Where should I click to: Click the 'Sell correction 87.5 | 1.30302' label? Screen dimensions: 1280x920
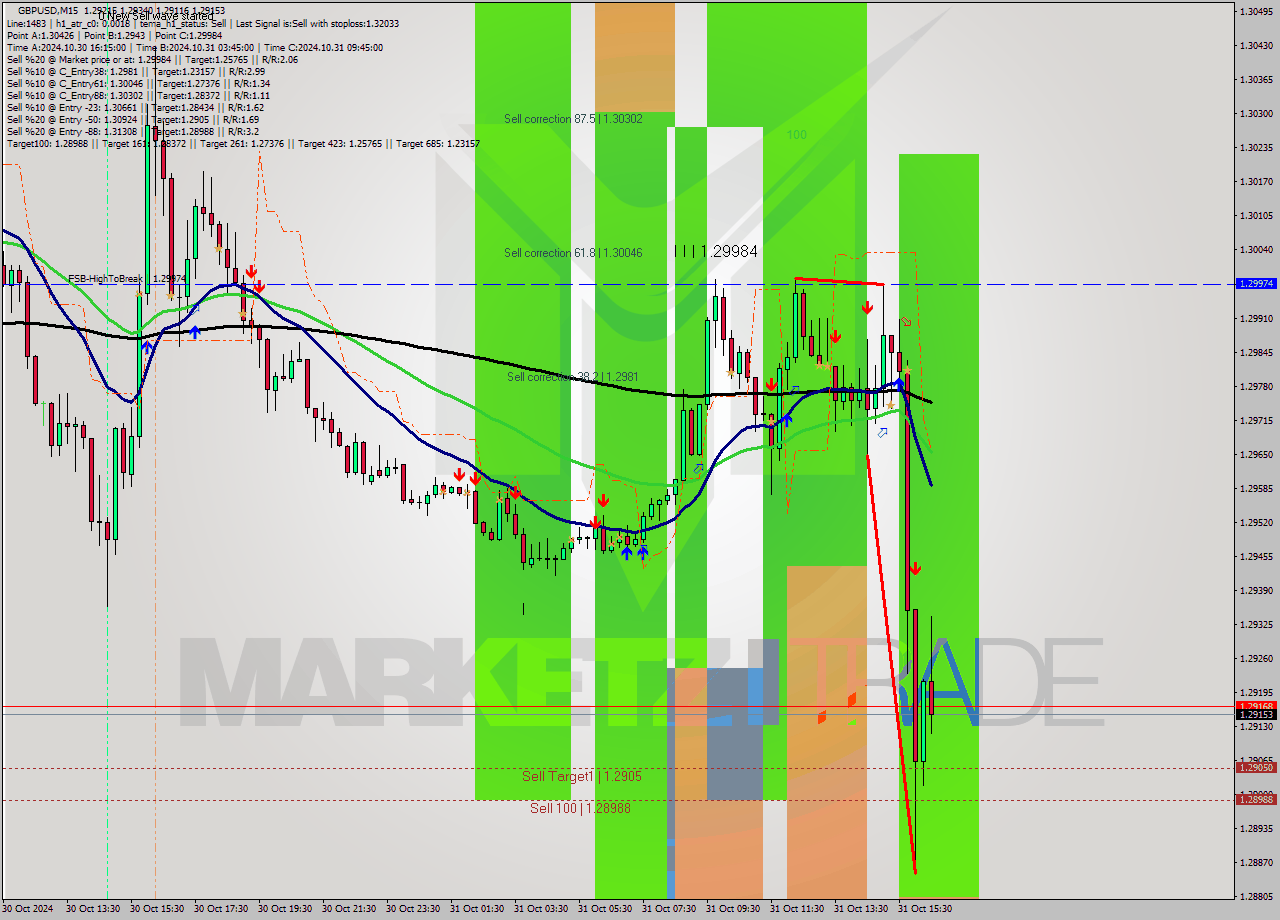573,119
